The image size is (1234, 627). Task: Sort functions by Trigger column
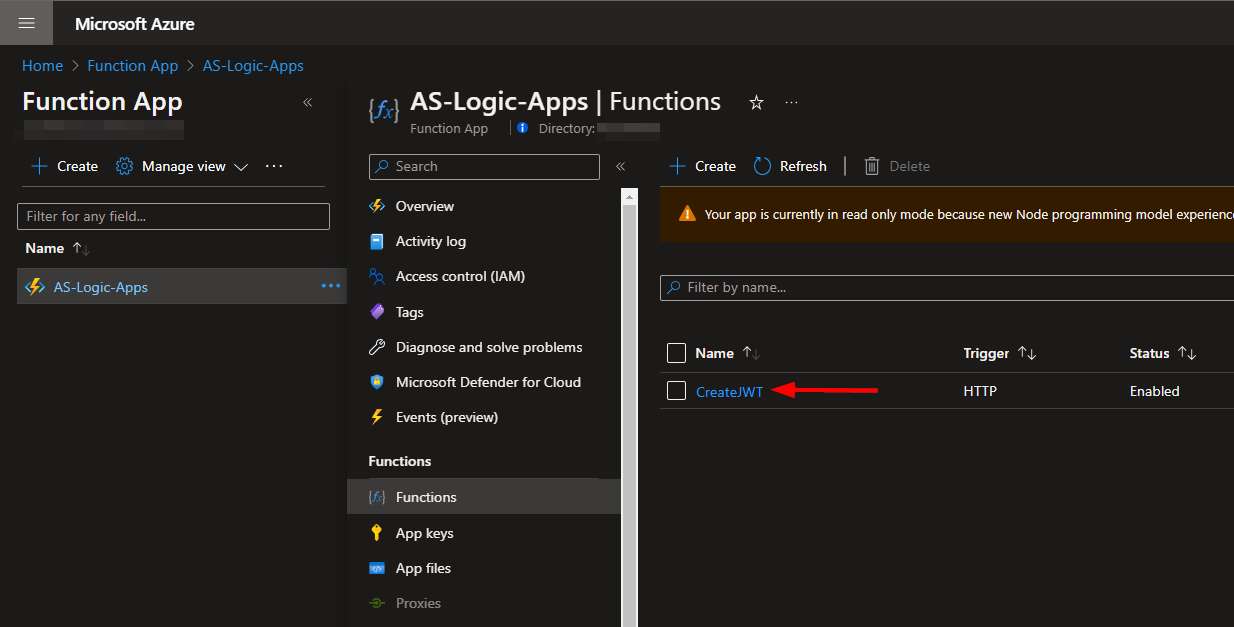tap(999, 353)
